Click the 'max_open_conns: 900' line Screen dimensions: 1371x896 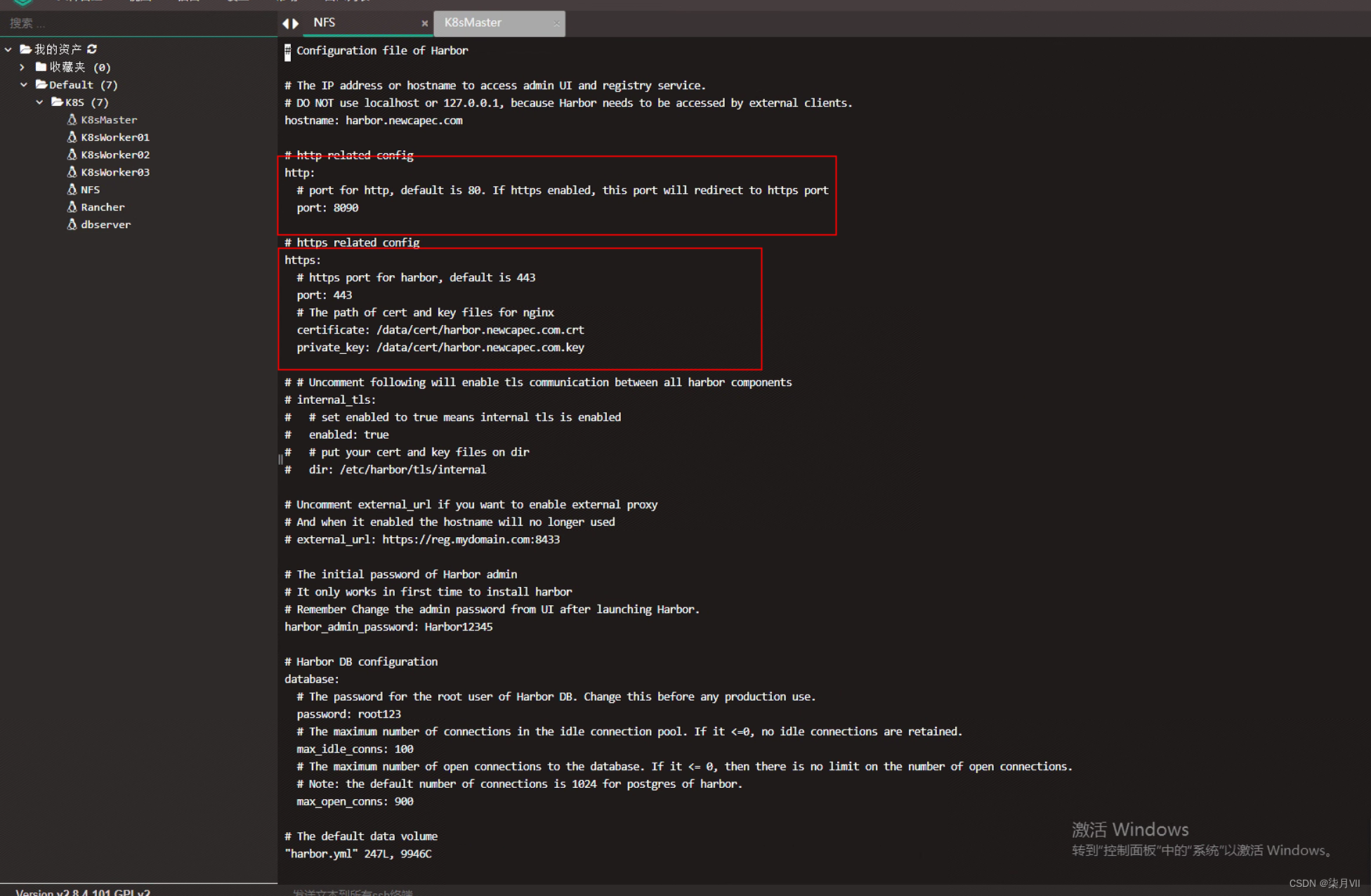[x=355, y=803]
